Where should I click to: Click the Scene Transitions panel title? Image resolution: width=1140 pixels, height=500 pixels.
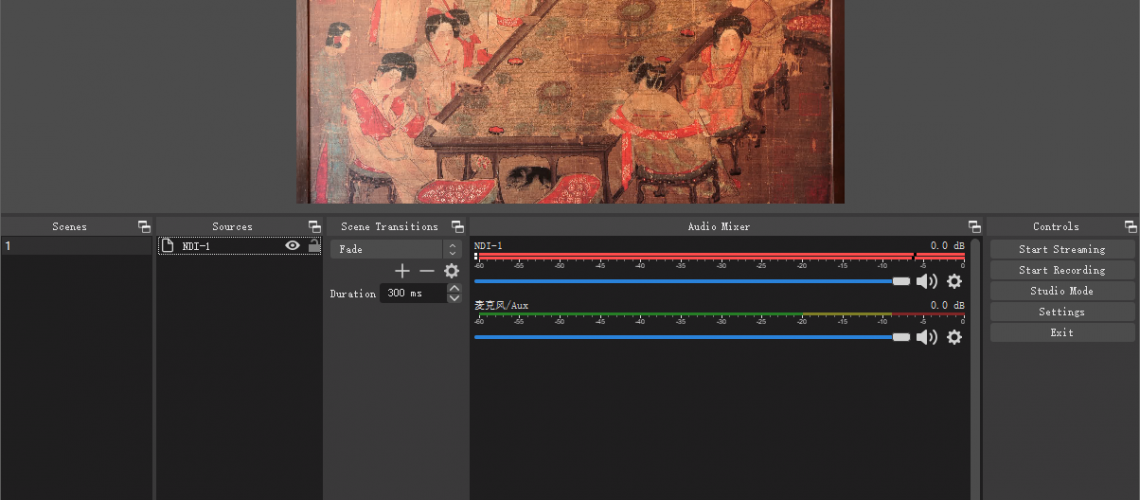(x=389, y=227)
